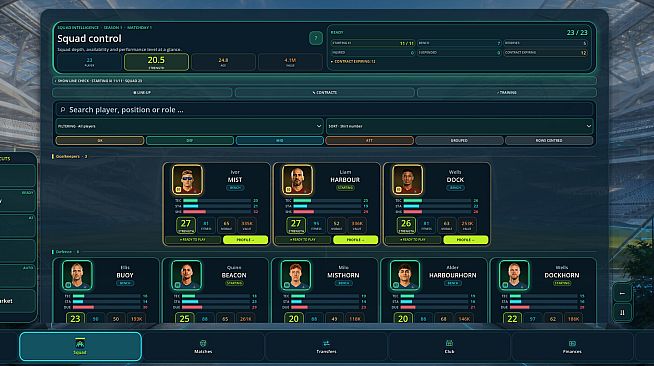654x366 pixels.
Task: Click the Harbourhorn player portrait
Action: pyautogui.click(x=405, y=275)
